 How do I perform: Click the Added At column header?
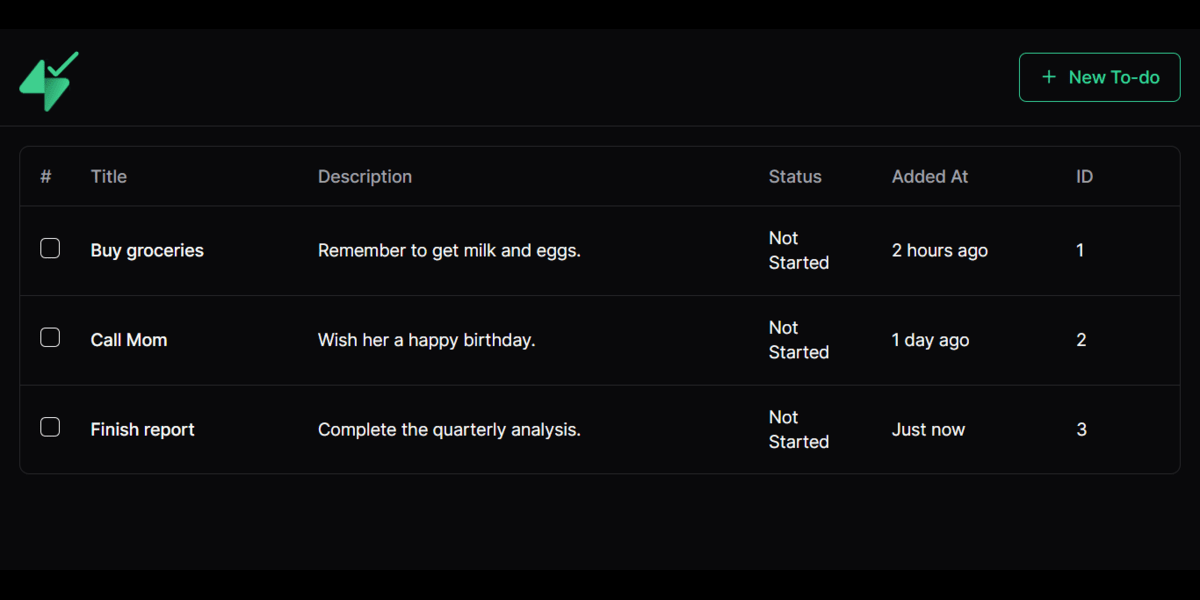pos(930,177)
